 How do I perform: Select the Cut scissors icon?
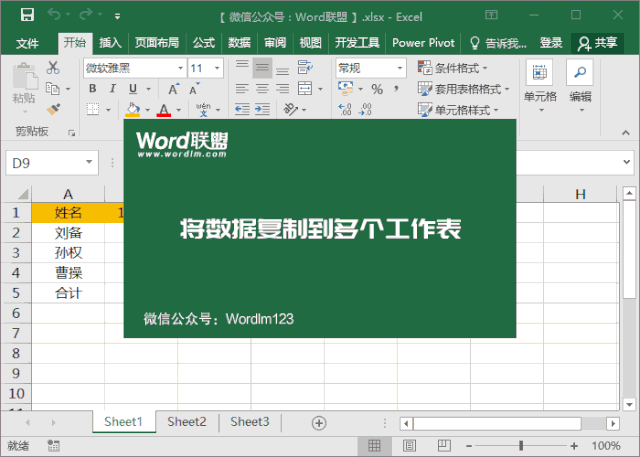point(53,68)
